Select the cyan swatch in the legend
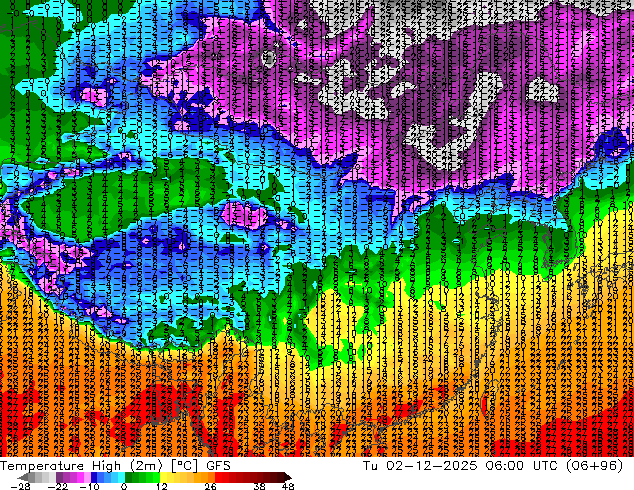The width and height of the screenshot is (634, 490). [x=121, y=477]
